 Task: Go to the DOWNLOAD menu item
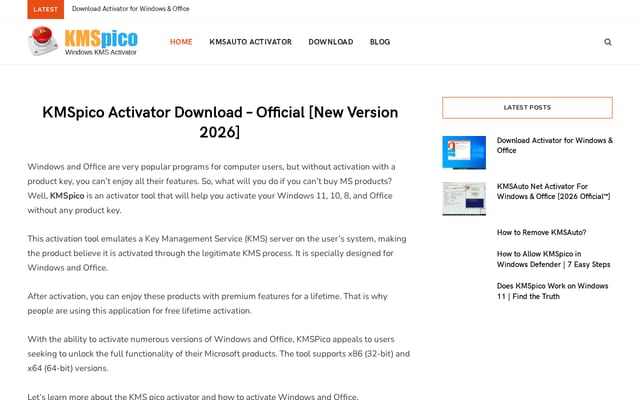(331, 42)
